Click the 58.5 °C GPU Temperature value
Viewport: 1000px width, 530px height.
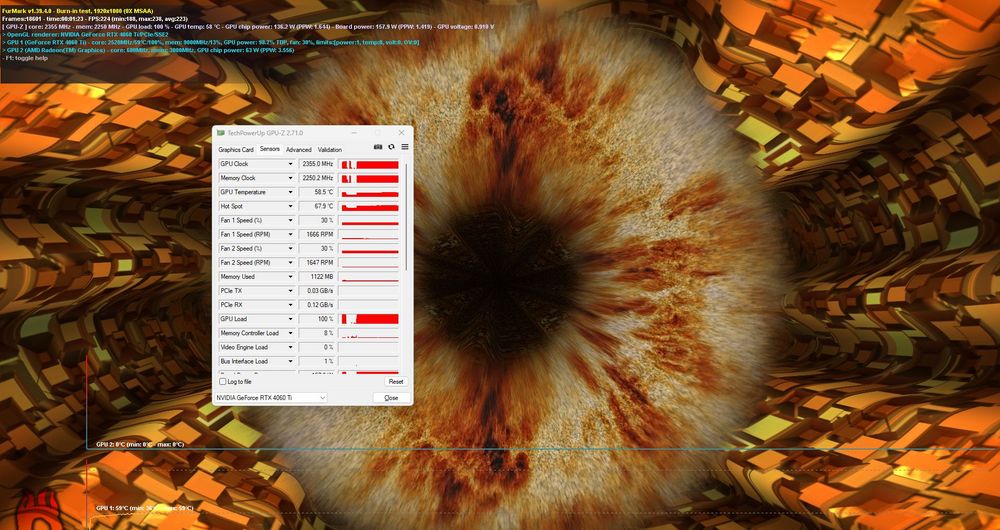click(317, 192)
